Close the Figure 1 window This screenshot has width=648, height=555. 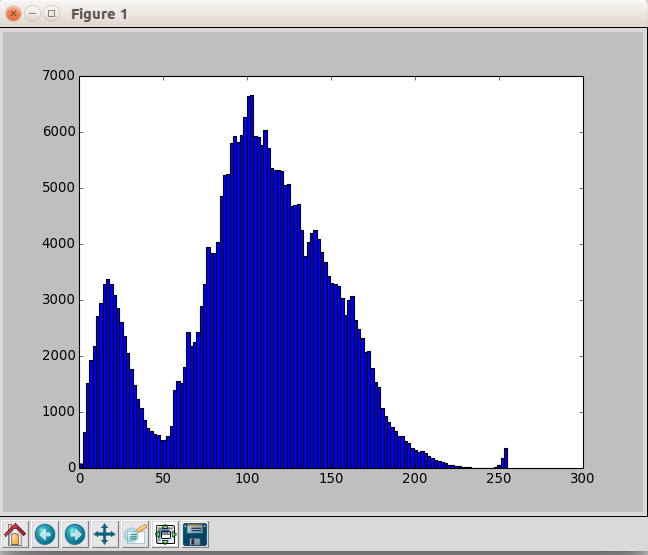tap(13, 14)
